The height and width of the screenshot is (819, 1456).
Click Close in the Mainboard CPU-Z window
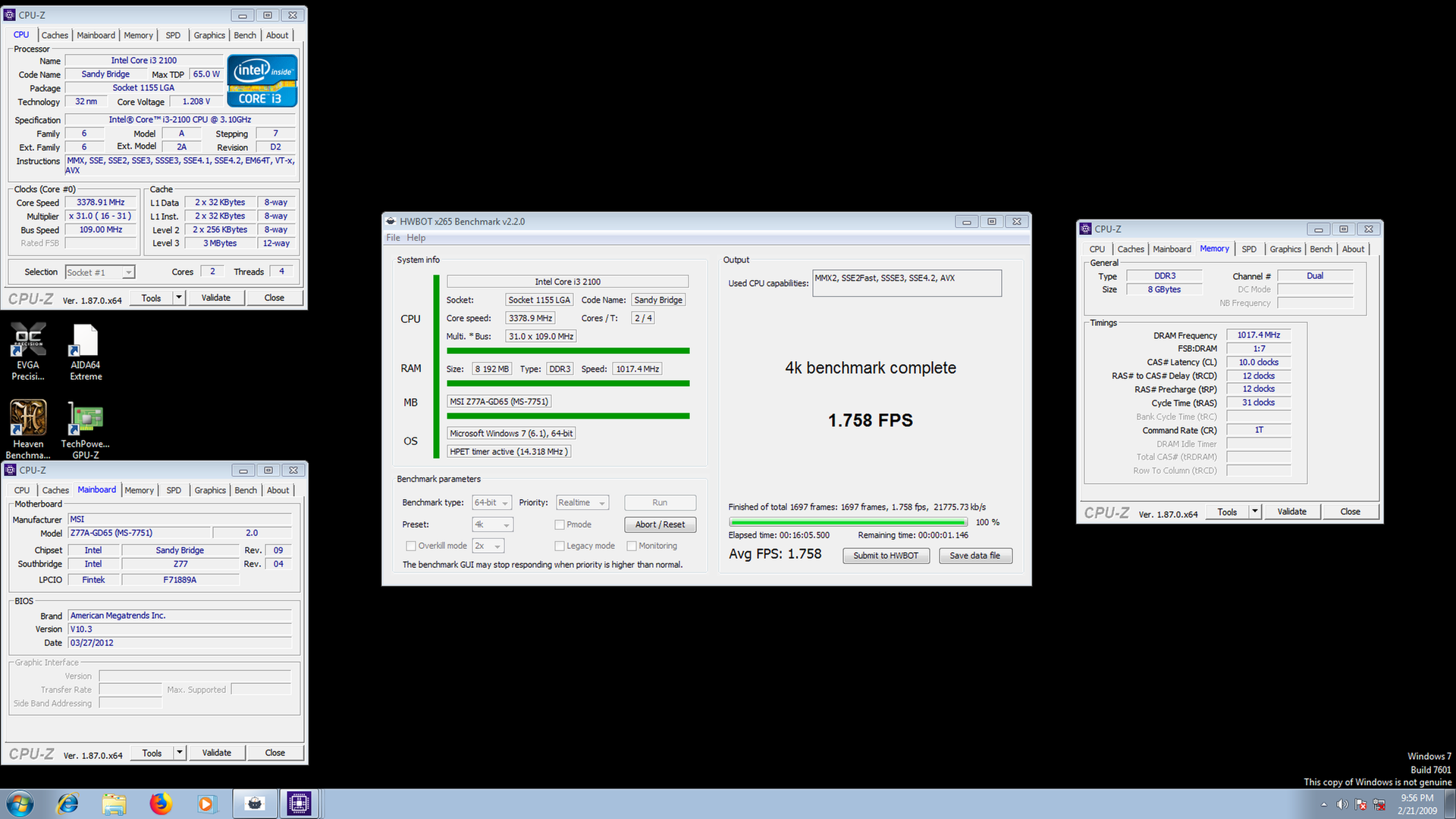click(x=275, y=753)
